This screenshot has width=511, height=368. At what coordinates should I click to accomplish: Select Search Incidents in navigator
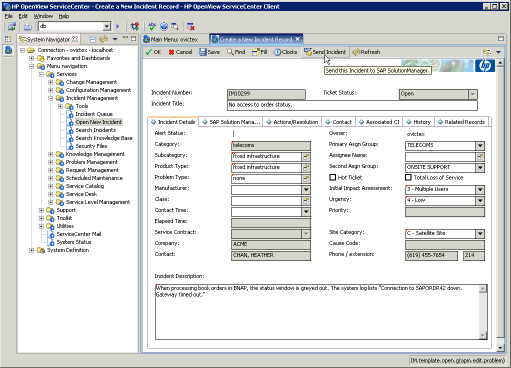[x=96, y=130]
